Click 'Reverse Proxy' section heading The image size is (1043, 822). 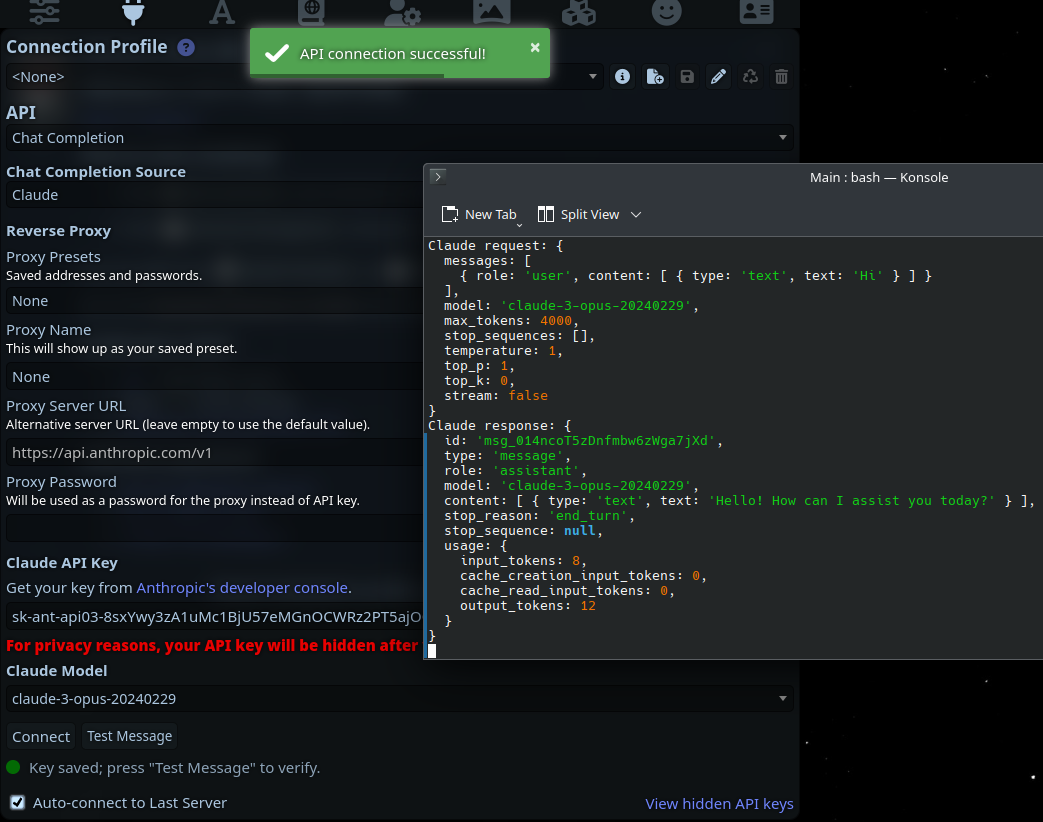click(x=59, y=231)
